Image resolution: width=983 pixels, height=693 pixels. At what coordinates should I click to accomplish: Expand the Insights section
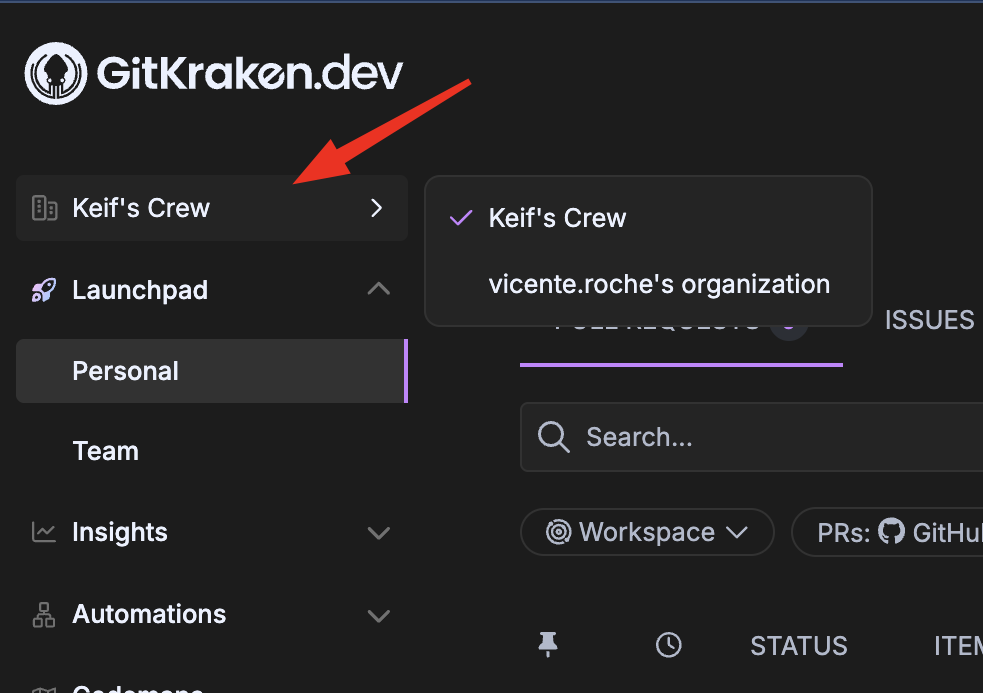pyautogui.click(x=379, y=533)
